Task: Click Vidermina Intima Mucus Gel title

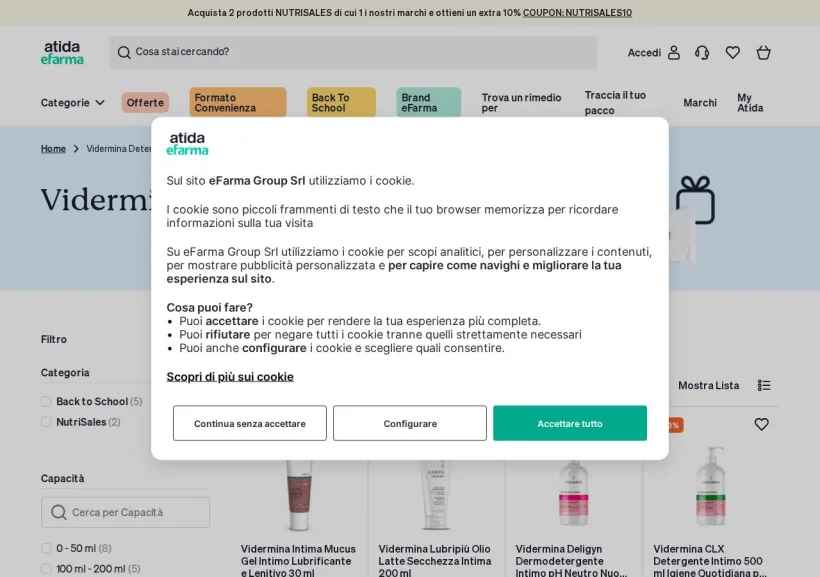Action: 298,561
